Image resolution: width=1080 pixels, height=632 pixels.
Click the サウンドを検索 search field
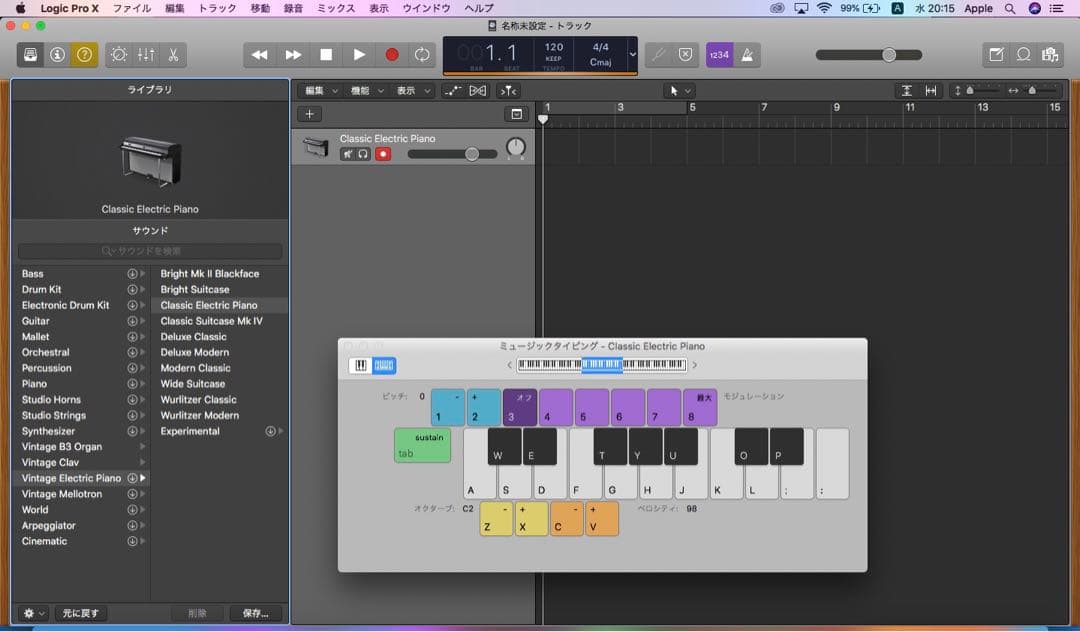click(x=150, y=251)
